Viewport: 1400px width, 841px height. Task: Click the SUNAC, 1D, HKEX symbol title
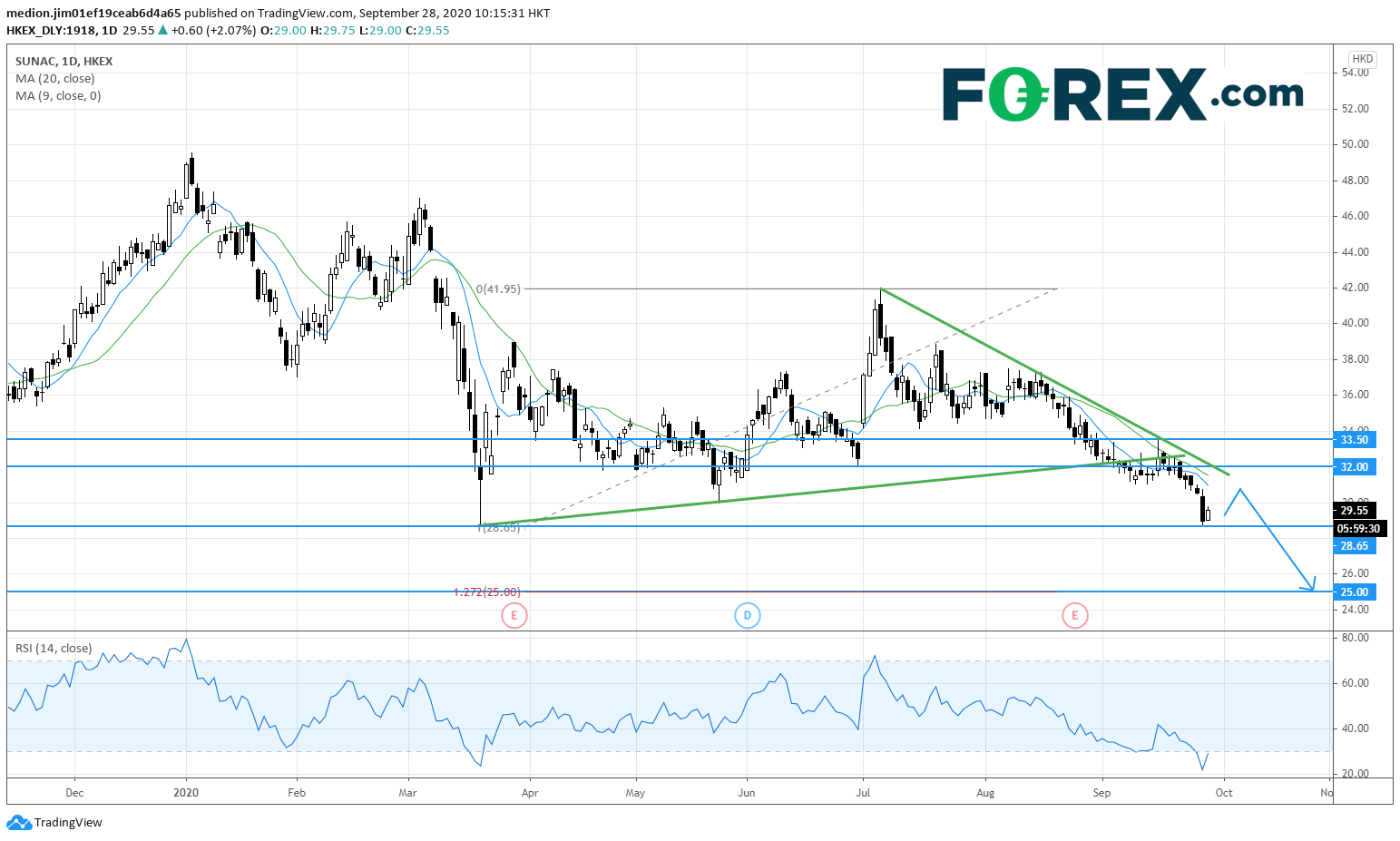(x=64, y=62)
